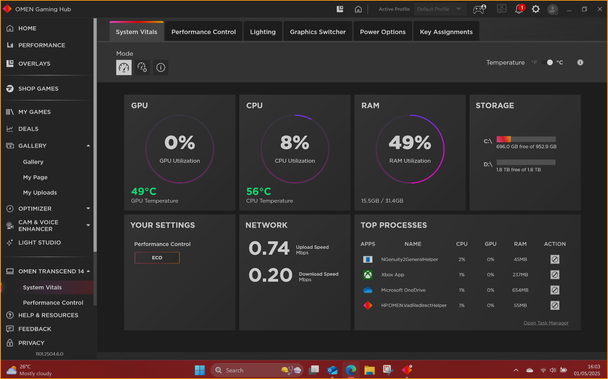This screenshot has height=379, width=608.
Task: Switch to Key Assignments tab
Action: pyautogui.click(x=446, y=32)
